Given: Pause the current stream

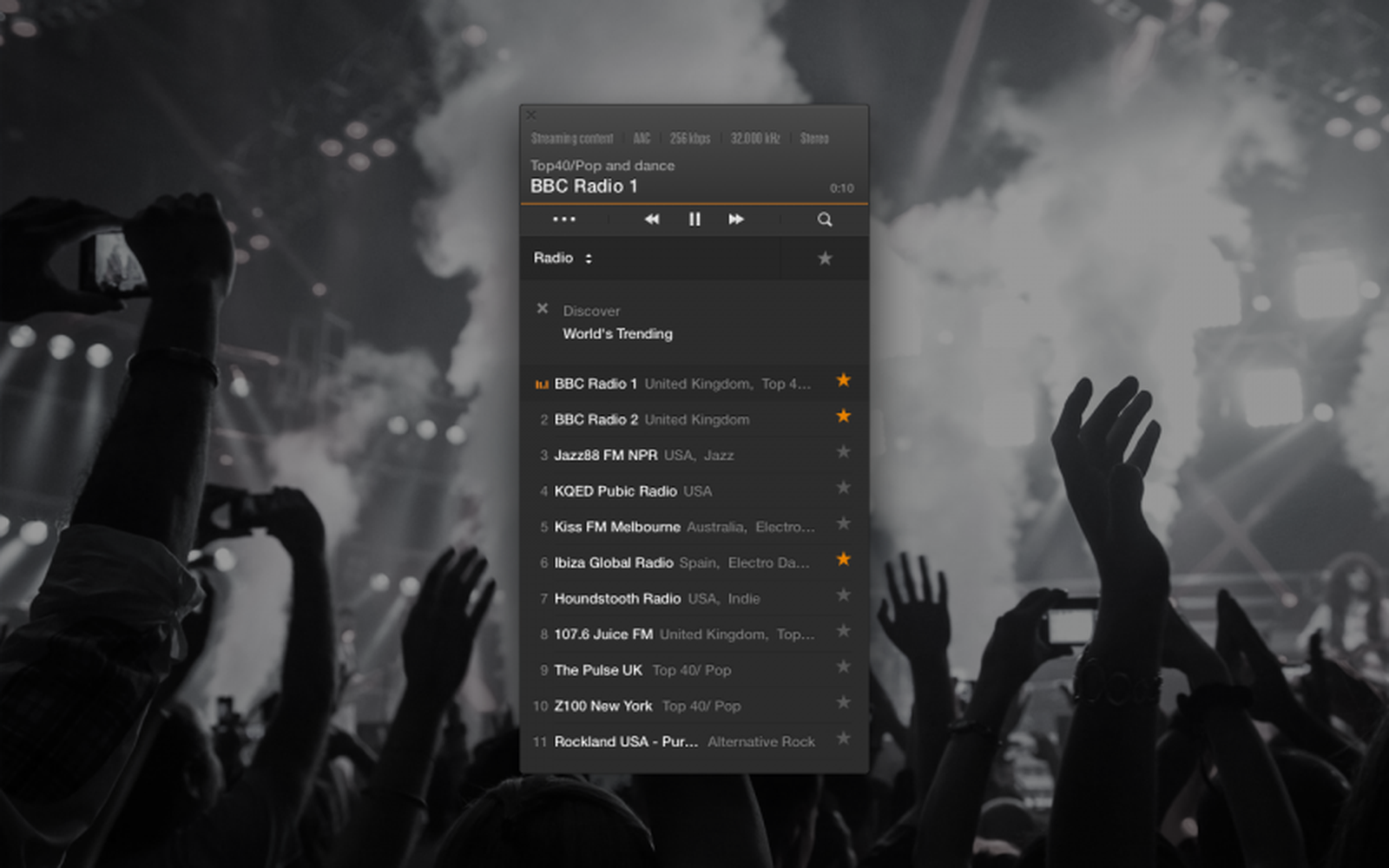Looking at the screenshot, I should [694, 220].
